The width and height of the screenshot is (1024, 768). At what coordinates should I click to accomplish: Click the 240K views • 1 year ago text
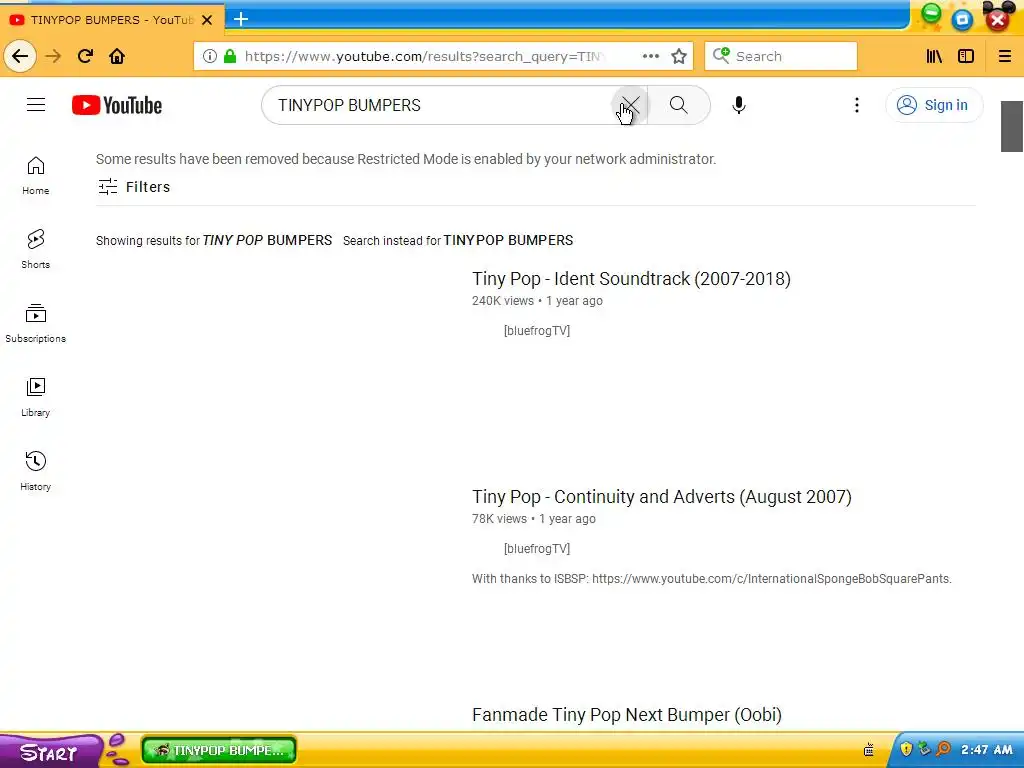point(537,301)
